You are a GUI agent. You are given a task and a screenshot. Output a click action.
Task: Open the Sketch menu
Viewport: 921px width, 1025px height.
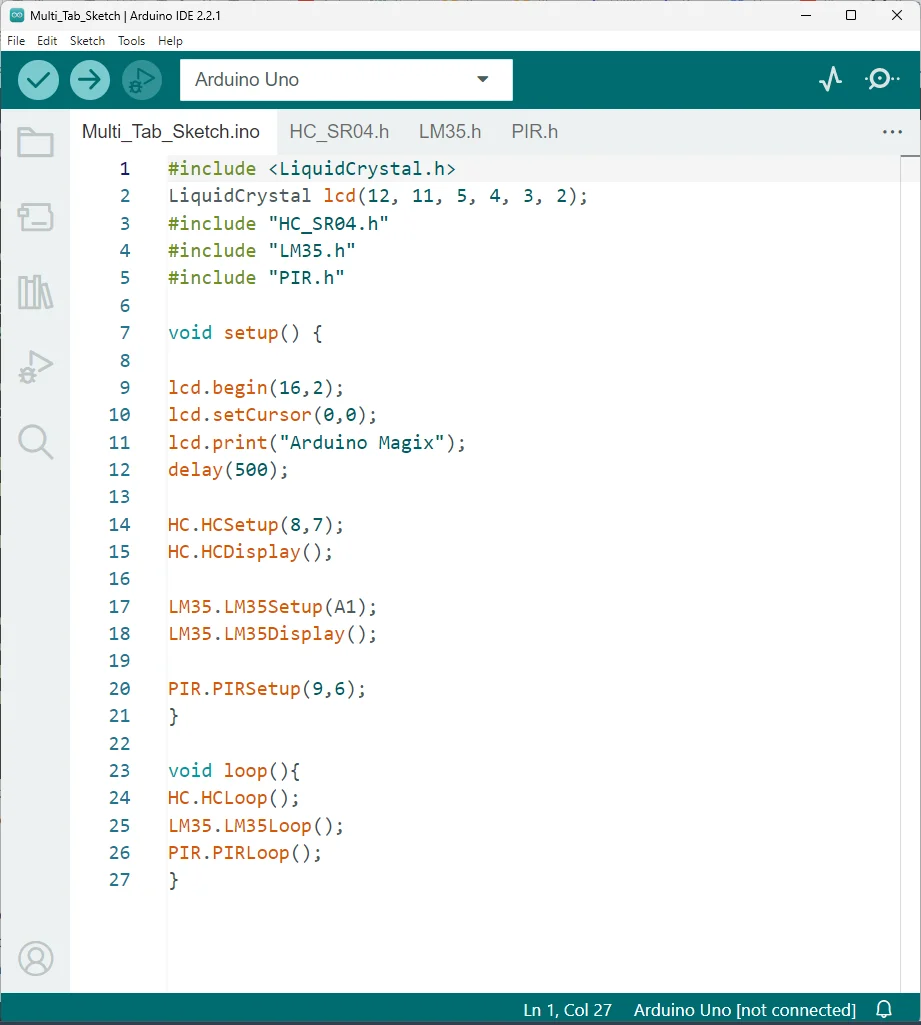[88, 41]
